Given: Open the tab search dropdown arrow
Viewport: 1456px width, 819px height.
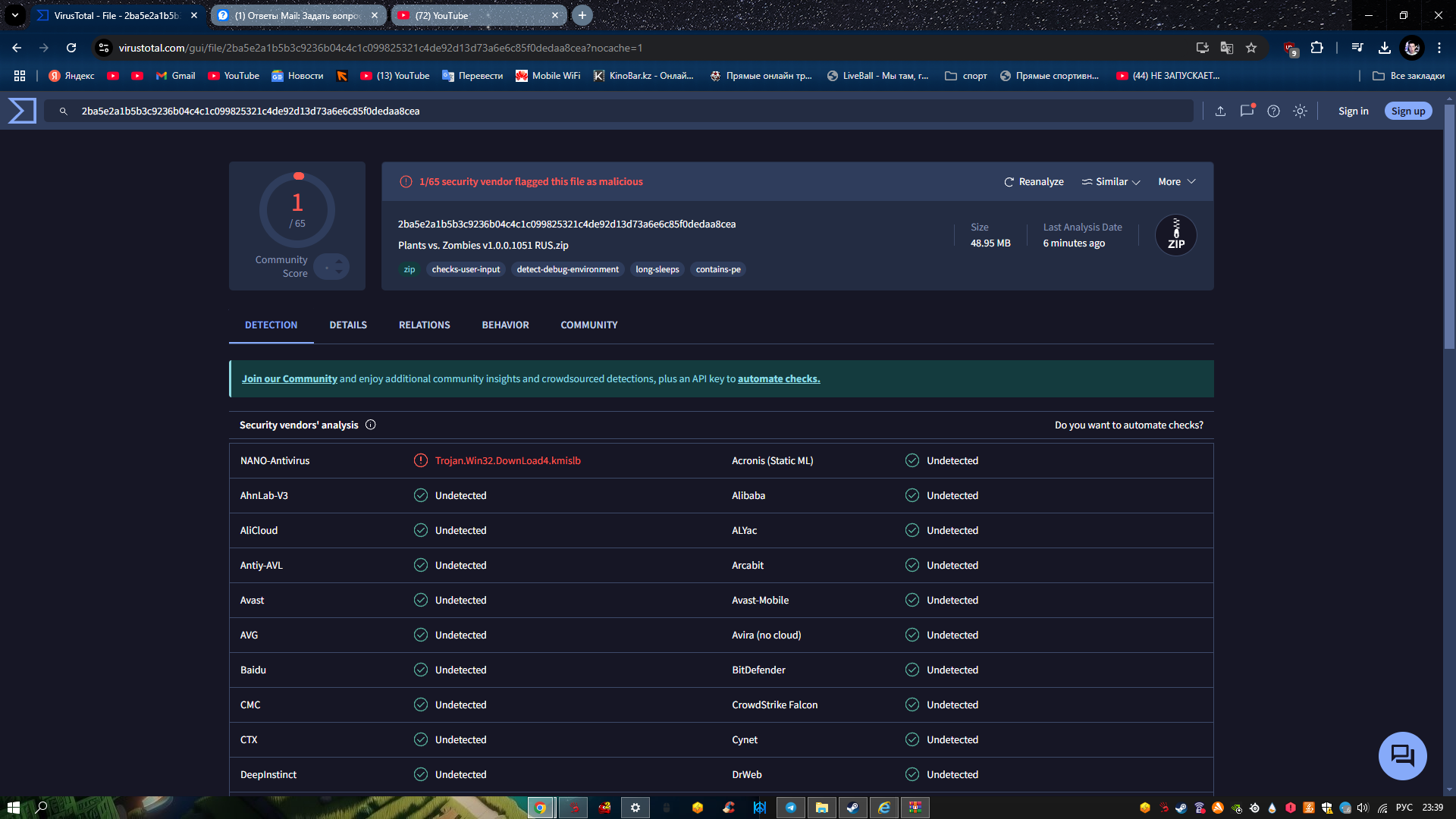Looking at the screenshot, I should click(x=15, y=15).
